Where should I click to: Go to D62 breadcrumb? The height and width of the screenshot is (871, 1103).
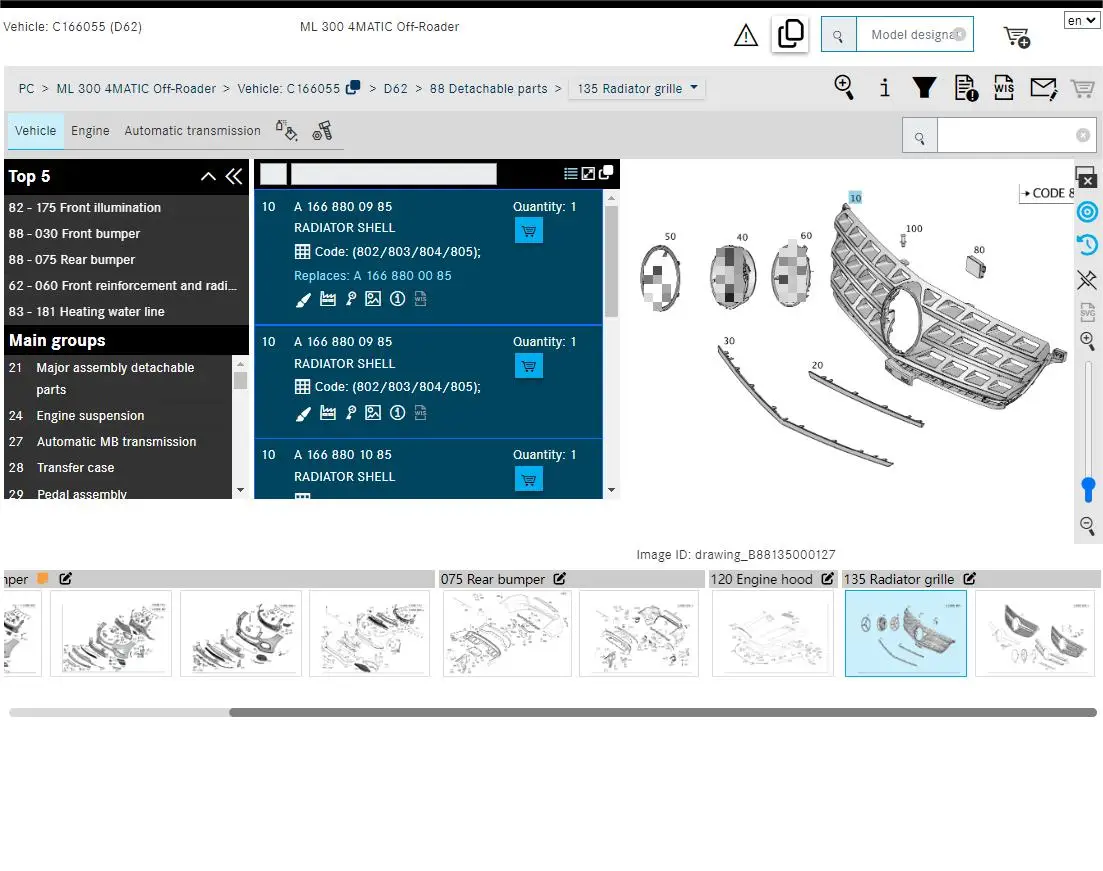[x=395, y=89]
